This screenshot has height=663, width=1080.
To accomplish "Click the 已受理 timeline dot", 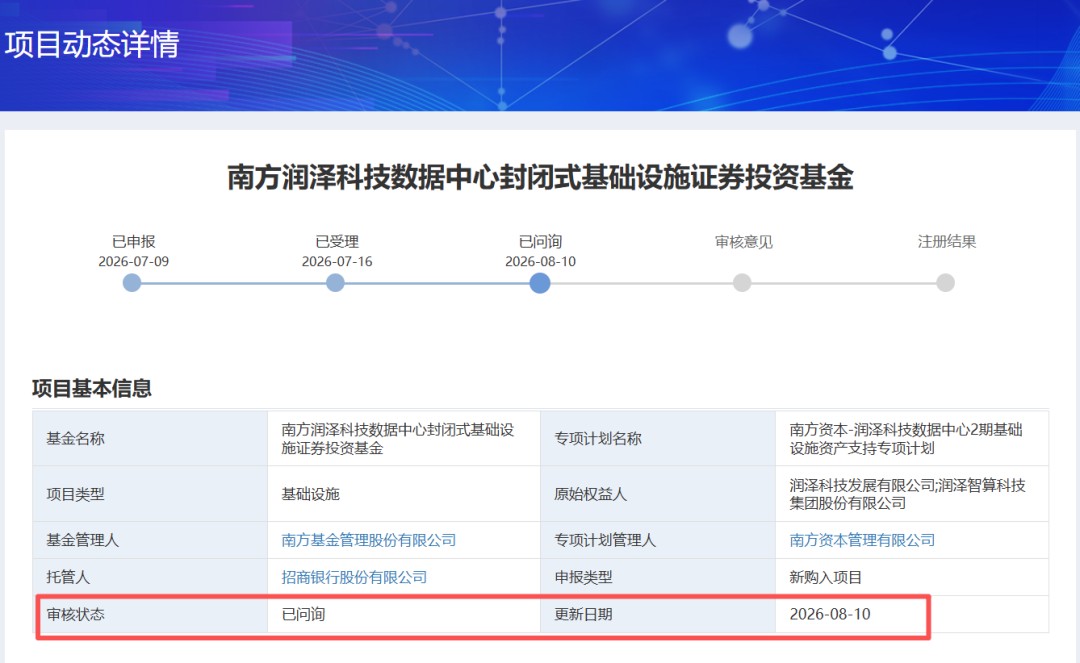I will 335,283.
